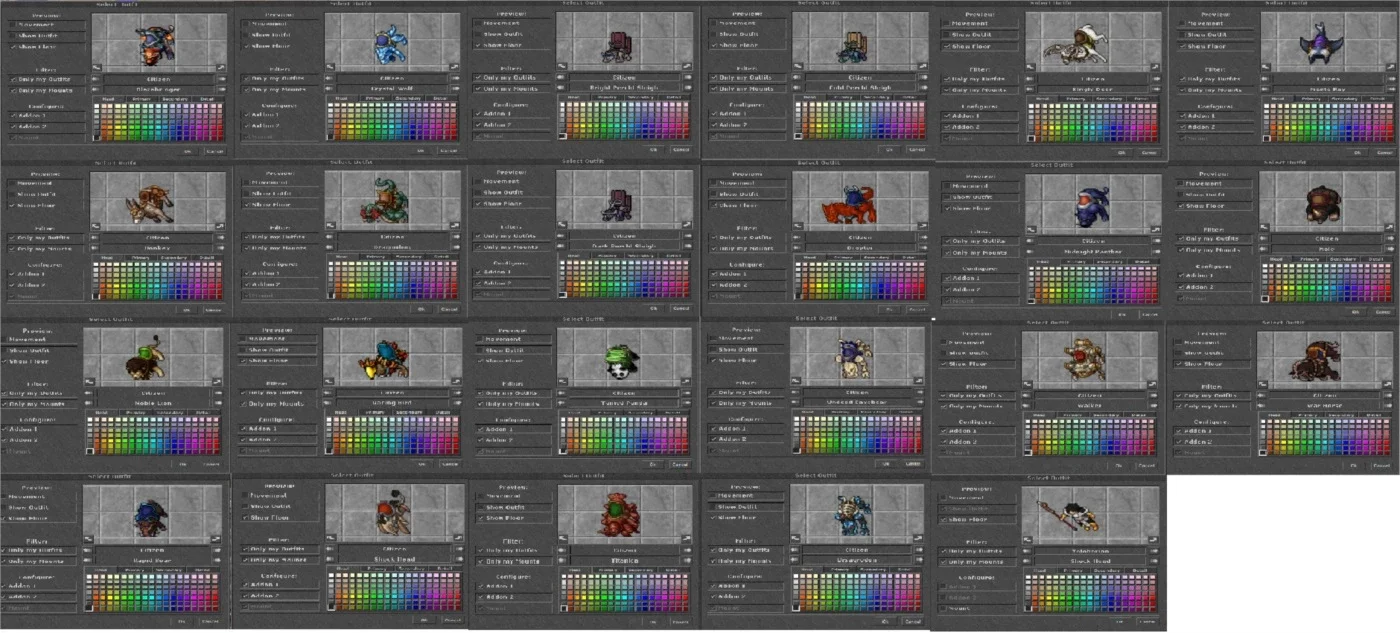Screen dimensions: 1400x633
Task: Click the Tamed Panda mount preview
Action: click(x=625, y=357)
